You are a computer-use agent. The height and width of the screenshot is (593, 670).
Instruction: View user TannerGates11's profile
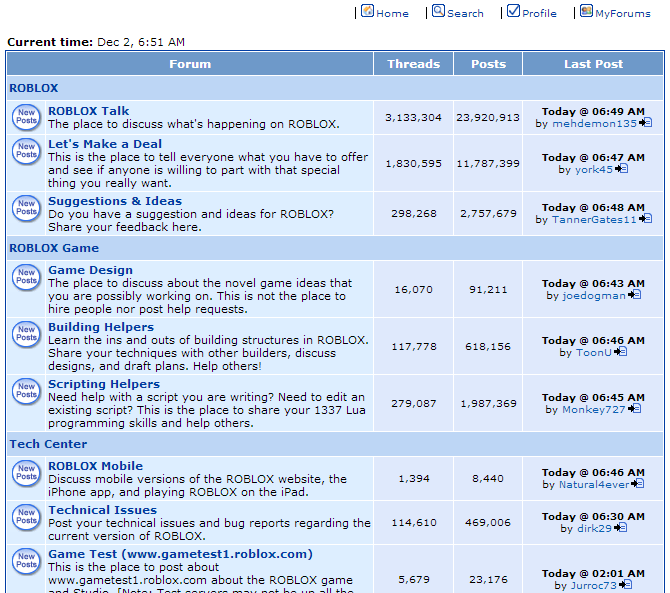coord(594,219)
